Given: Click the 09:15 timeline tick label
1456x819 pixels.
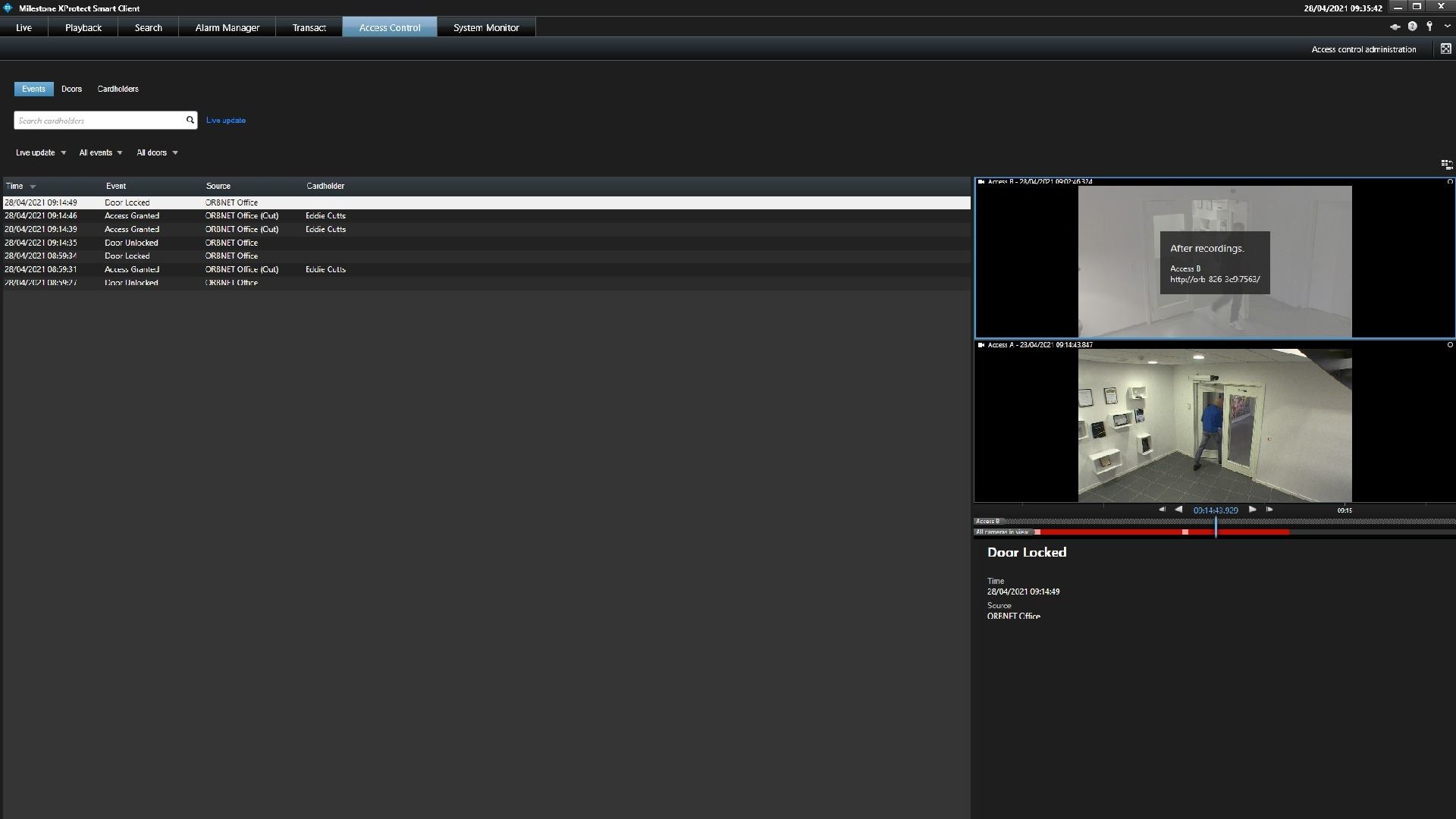Looking at the screenshot, I should tap(1345, 510).
